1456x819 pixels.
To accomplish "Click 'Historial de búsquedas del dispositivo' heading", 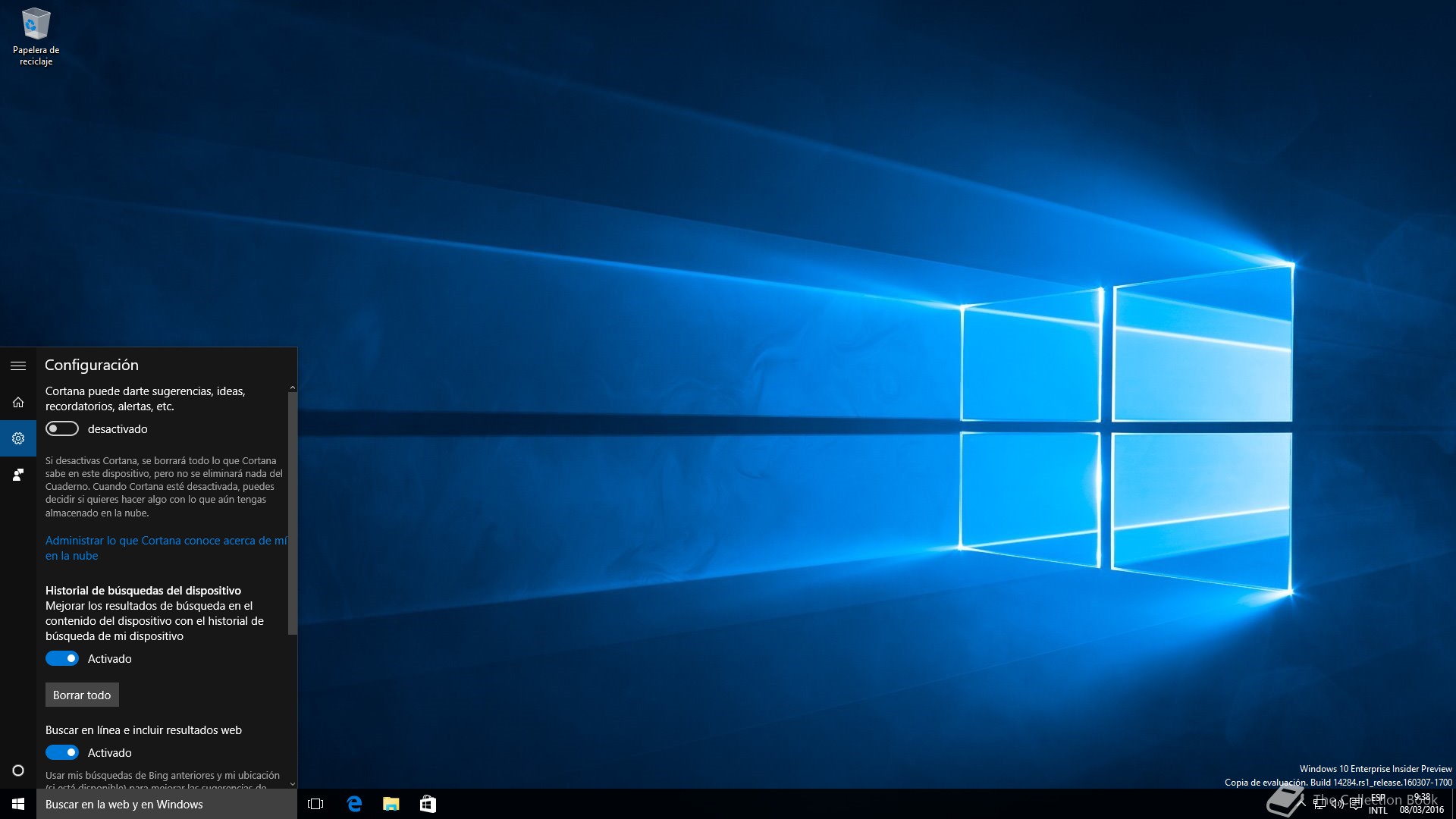I will [x=143, y=590].
